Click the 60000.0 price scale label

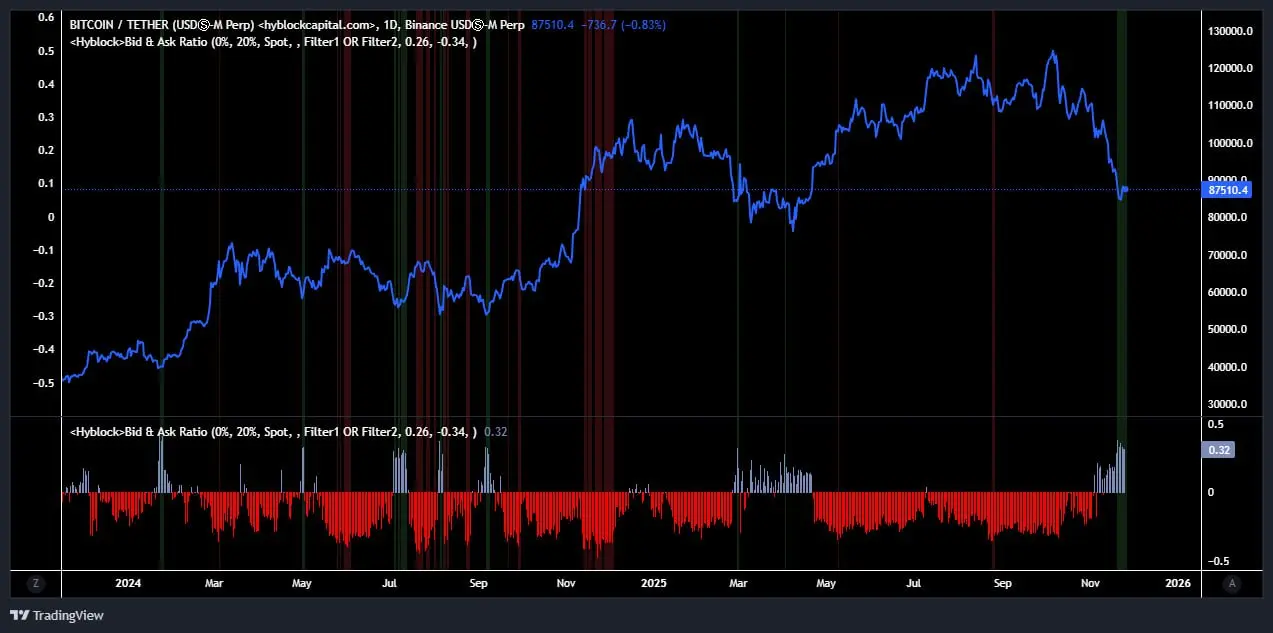[x=1229, y=292]
